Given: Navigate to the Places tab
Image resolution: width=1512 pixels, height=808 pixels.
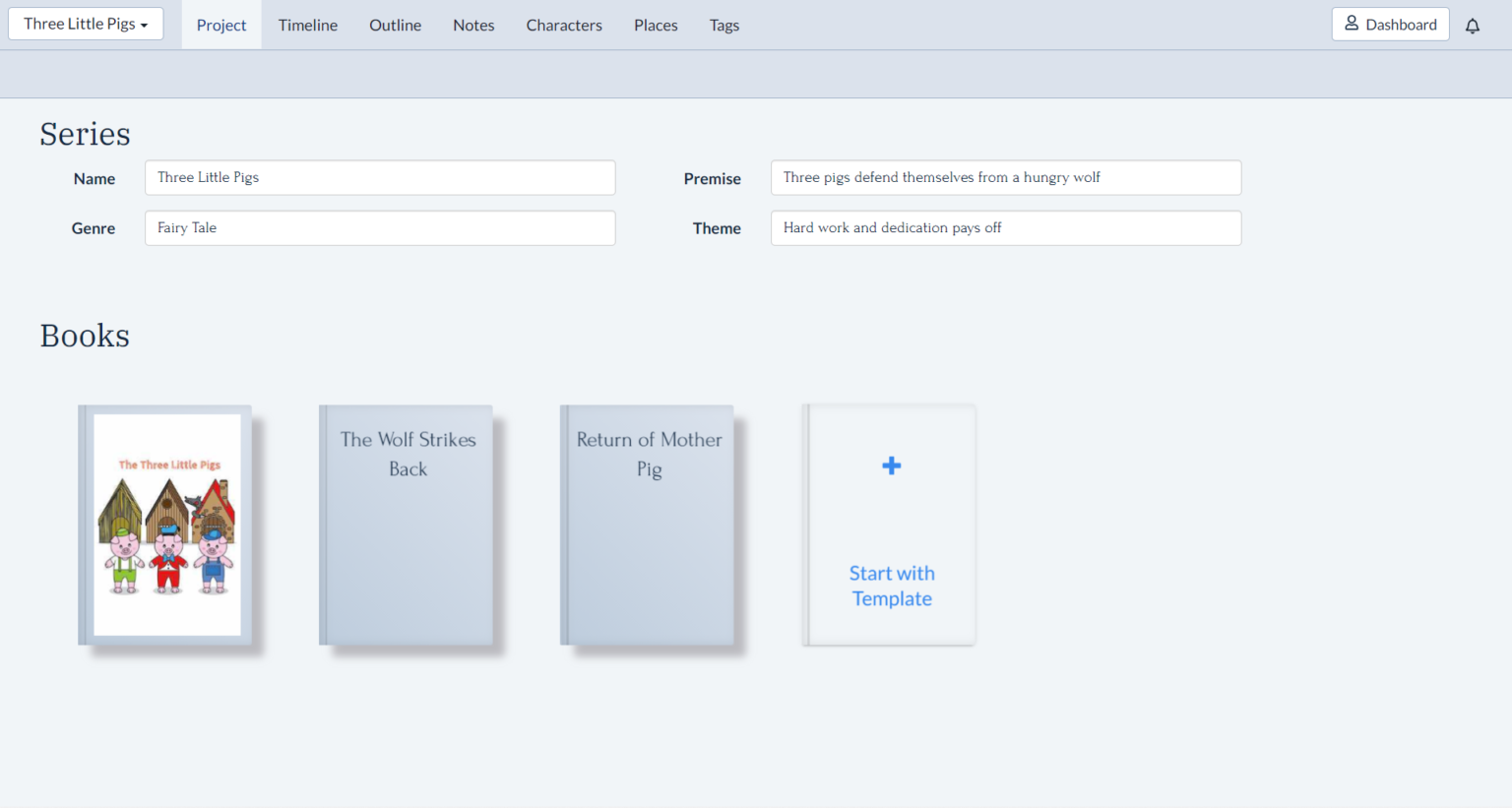Looking at the screenshot, I should click(x=656, y=26).
